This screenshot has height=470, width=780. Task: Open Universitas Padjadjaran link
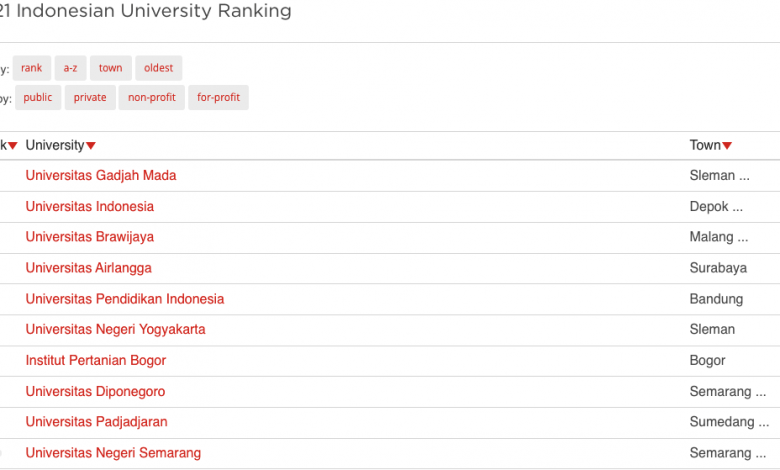pos(97,422)
